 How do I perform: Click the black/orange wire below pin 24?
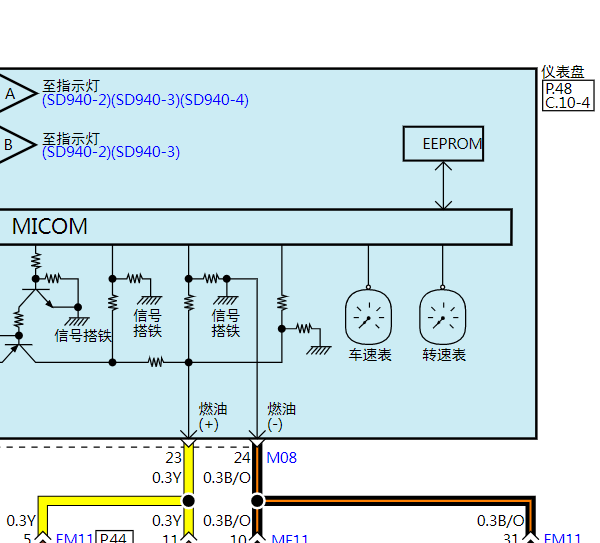point(257,470)
